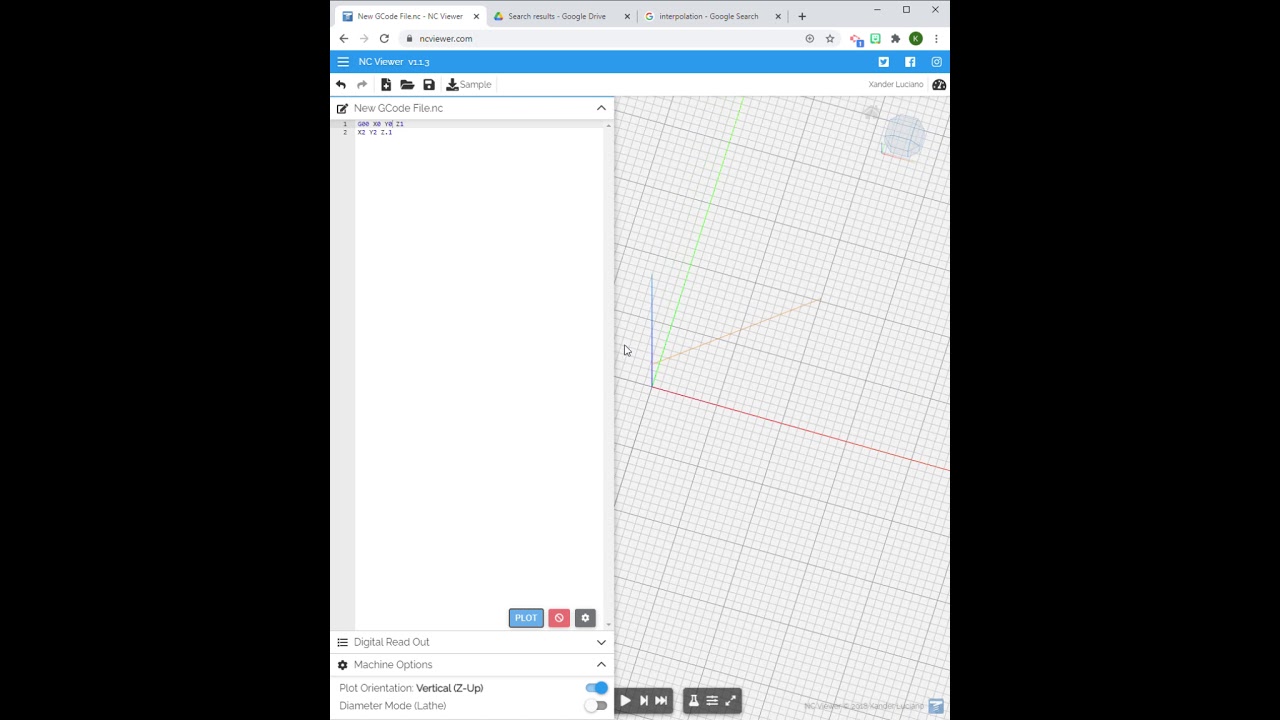Image resolution: width=1280 pixels, height=720 pixels.
Task: Open a new browser tab
Action: pyautogui.click(x=802, y=16)
